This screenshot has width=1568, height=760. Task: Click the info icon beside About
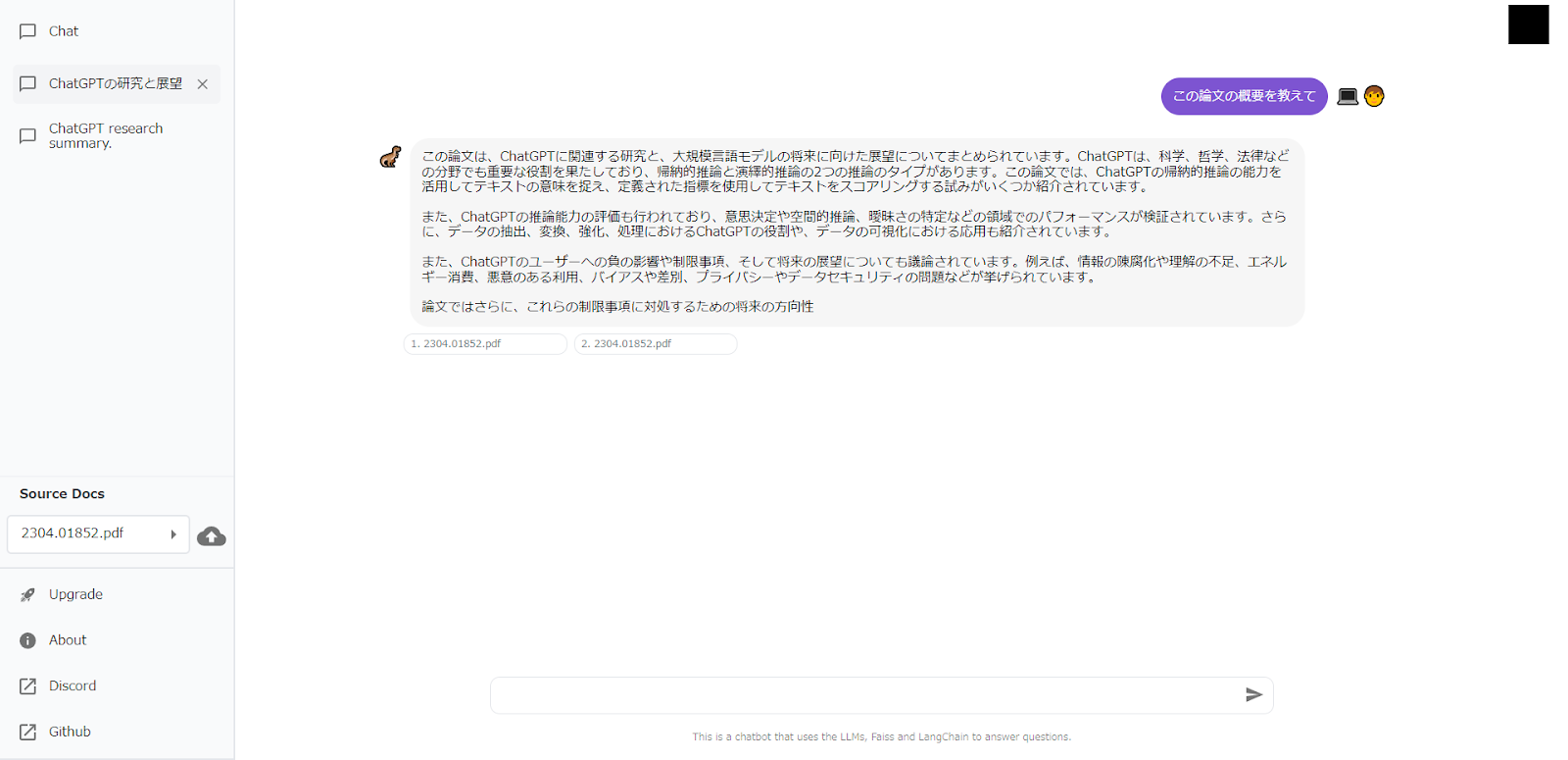pos(28,640)
